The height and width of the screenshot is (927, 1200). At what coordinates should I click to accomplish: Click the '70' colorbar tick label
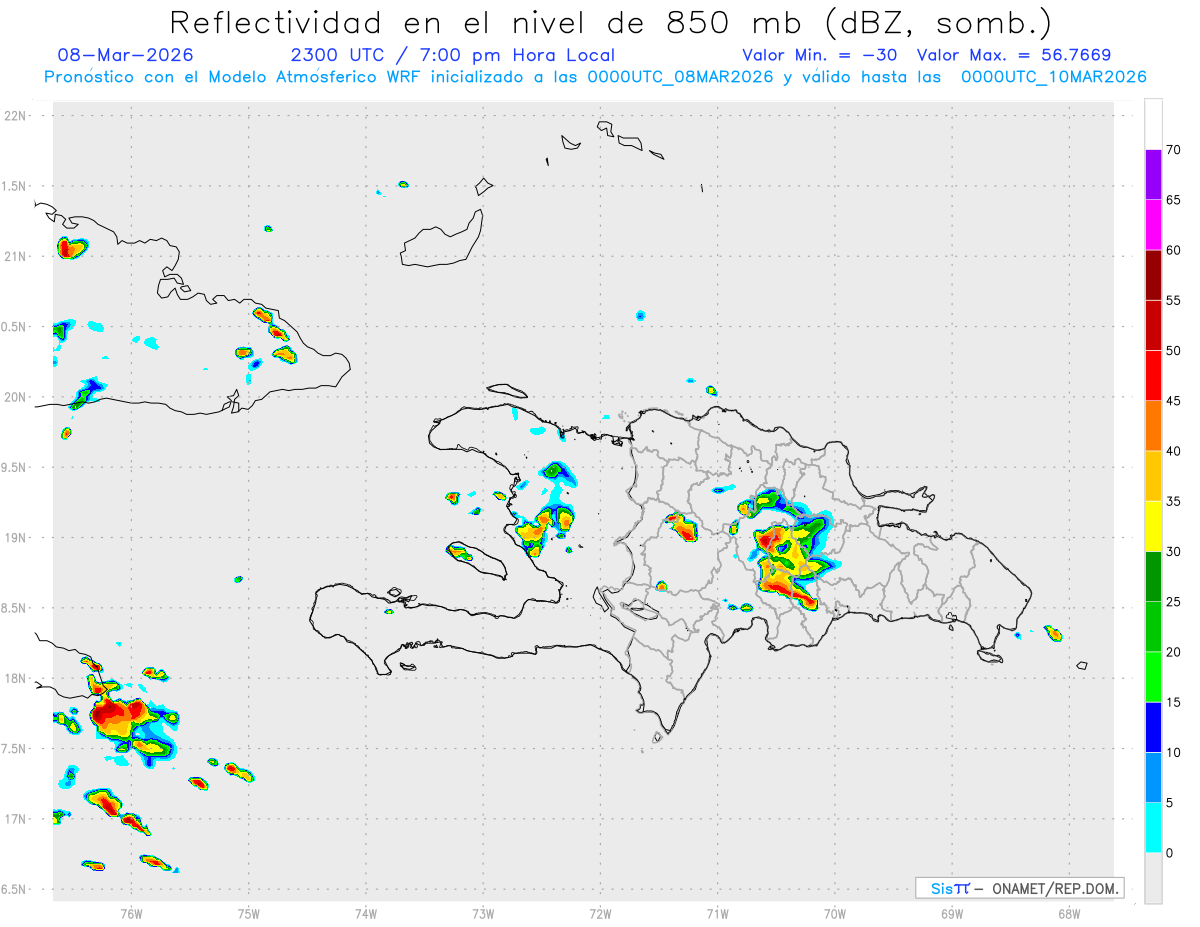[1173, 150]
